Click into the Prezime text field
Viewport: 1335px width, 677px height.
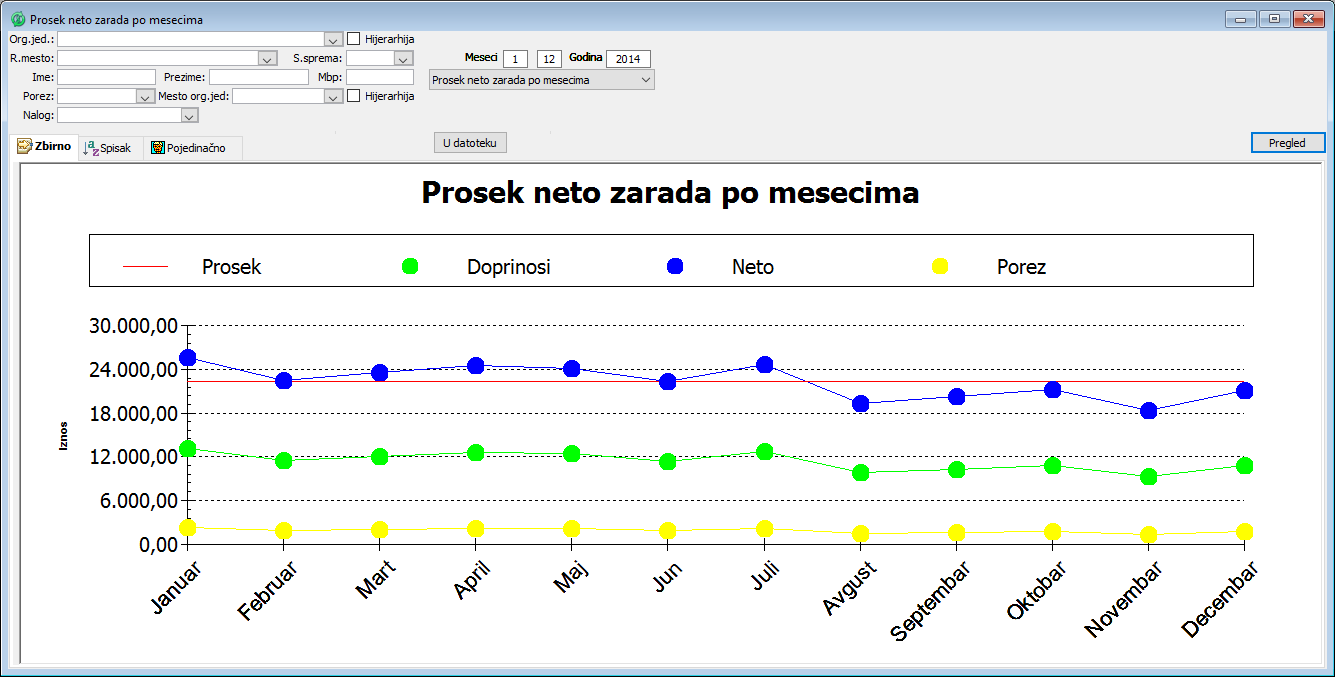[x=258, y=77]
